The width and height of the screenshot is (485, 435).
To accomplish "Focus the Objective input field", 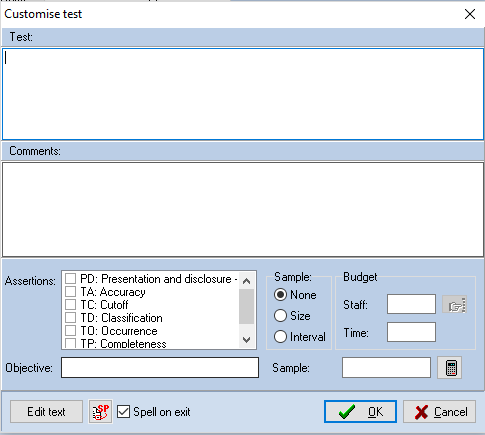I will (160, 368).
